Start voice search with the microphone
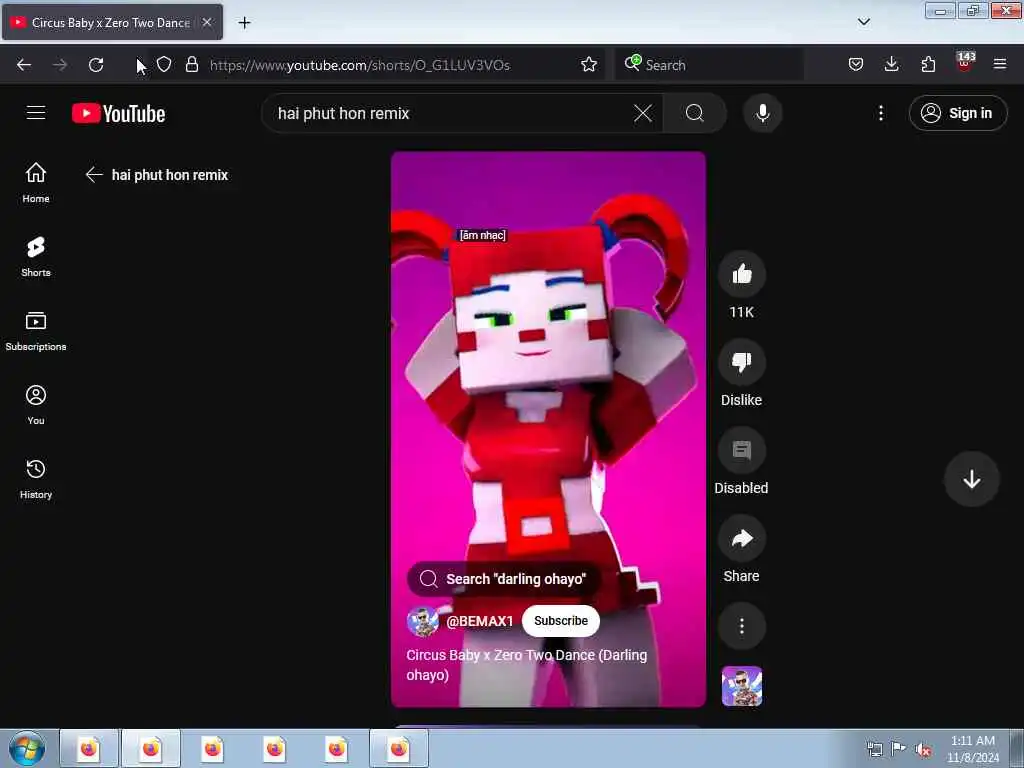Viewport: 1024px width, 768px height. pos(762,113)
